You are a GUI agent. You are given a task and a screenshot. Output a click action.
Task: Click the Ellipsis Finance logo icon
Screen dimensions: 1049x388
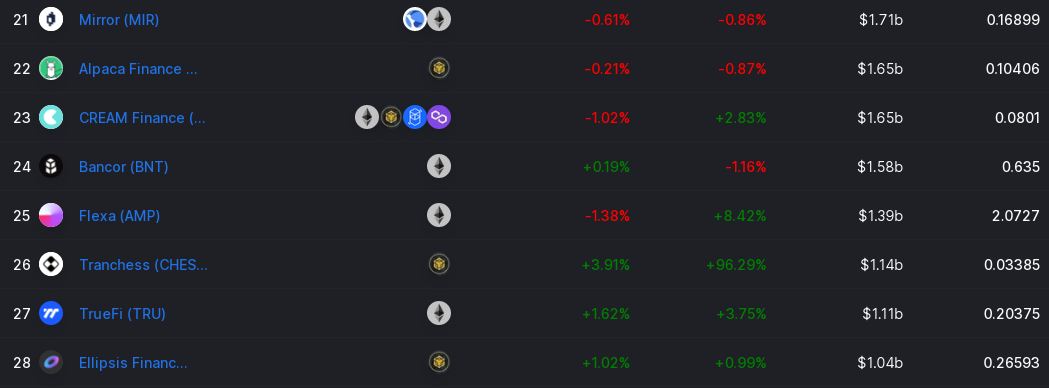click(x=51, y=362)
